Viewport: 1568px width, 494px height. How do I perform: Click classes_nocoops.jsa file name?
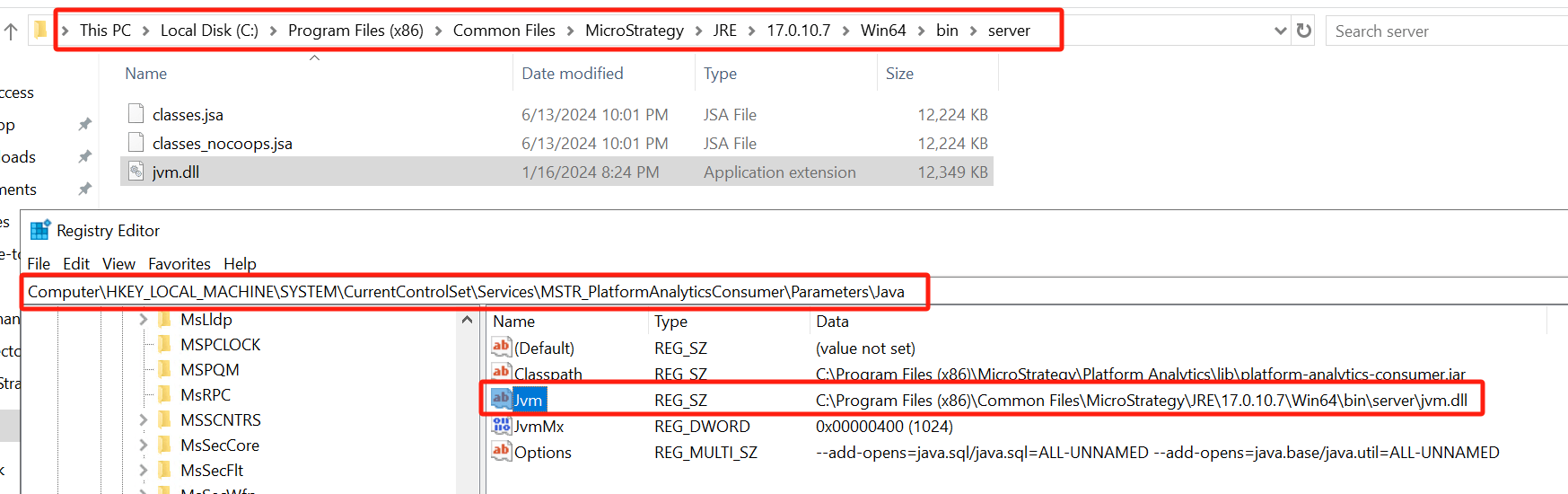(222, 144)
